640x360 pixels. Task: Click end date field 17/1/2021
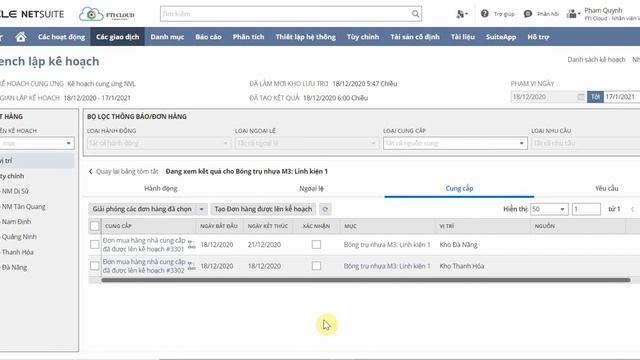point(622,97)
